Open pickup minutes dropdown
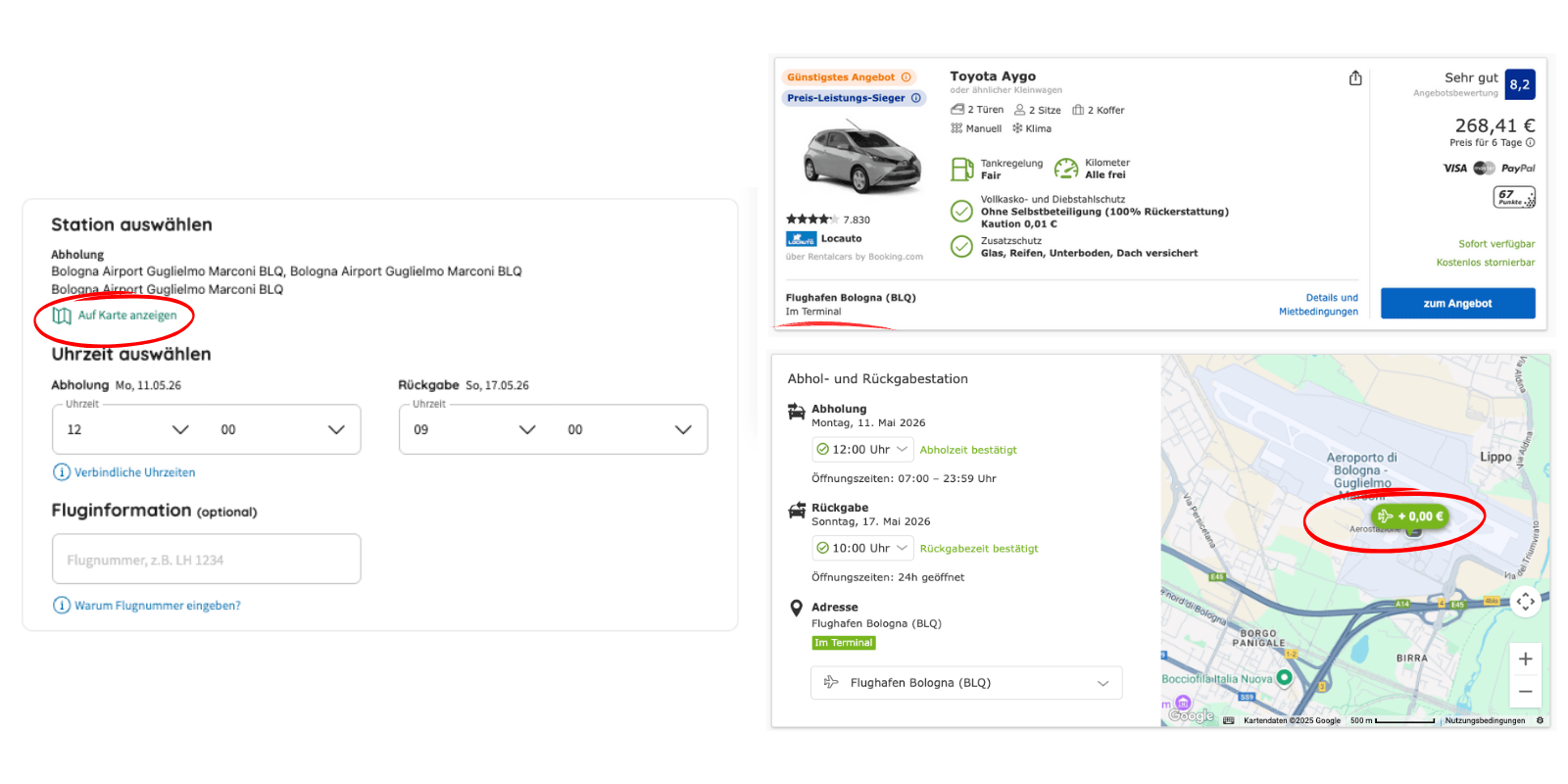 pyautogui.click(x=282, y=429)
